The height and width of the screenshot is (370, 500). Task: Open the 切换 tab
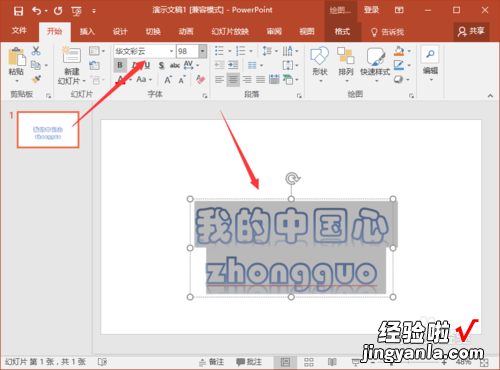(x=153, y=32)
